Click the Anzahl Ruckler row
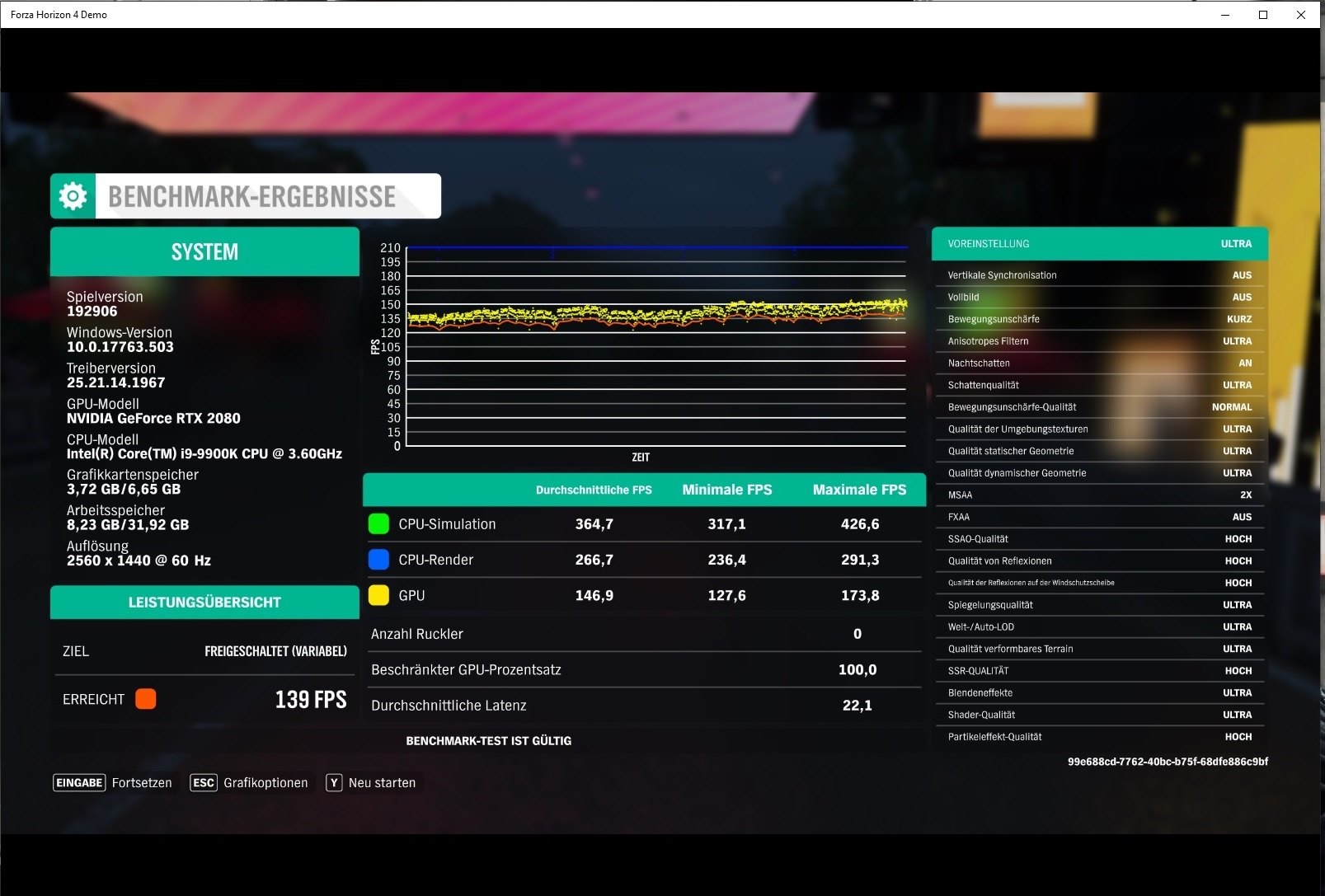The image size is (1325, 896). click(644, 634)
